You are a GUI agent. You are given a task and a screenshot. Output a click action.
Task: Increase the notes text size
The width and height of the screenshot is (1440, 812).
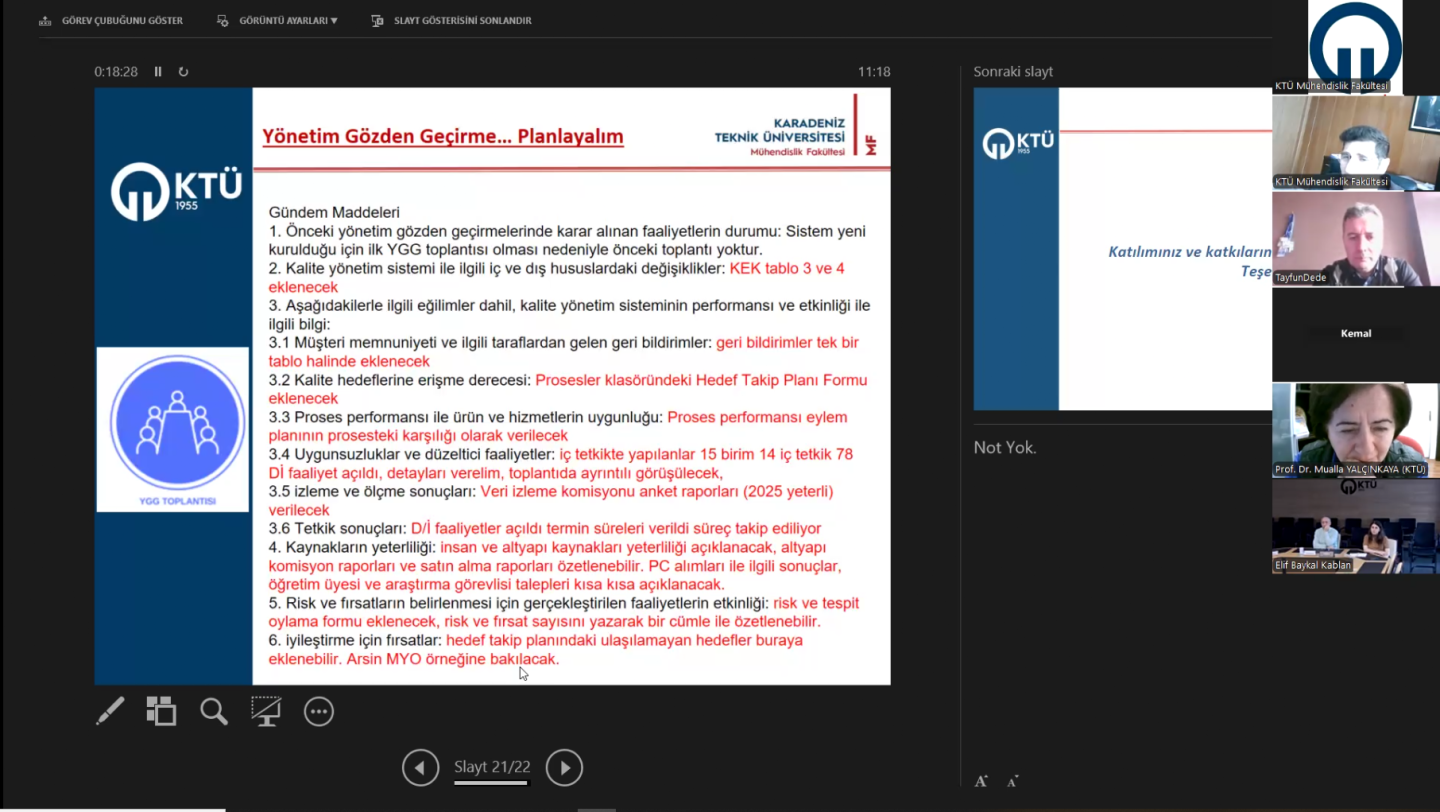[x=981, y=781]
